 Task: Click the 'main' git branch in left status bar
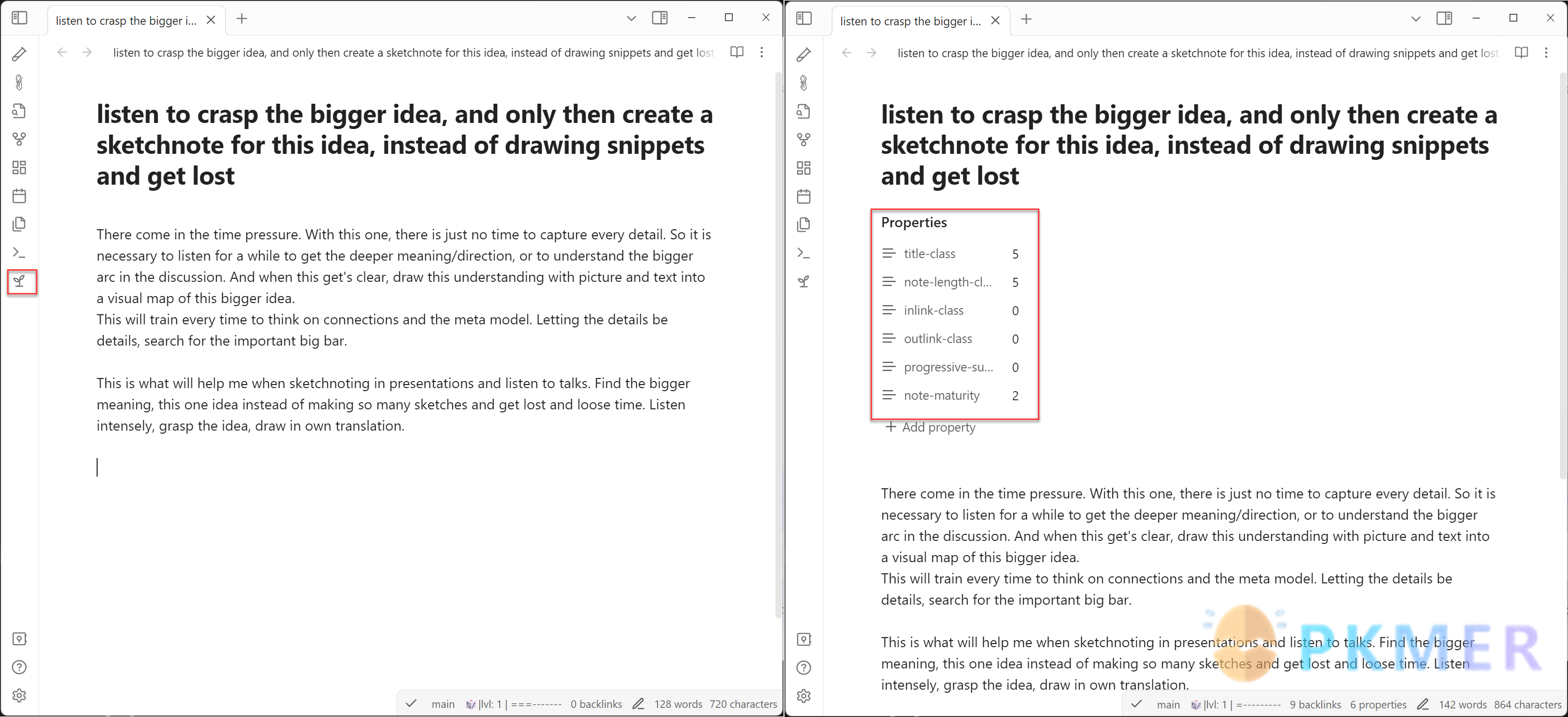443,704
